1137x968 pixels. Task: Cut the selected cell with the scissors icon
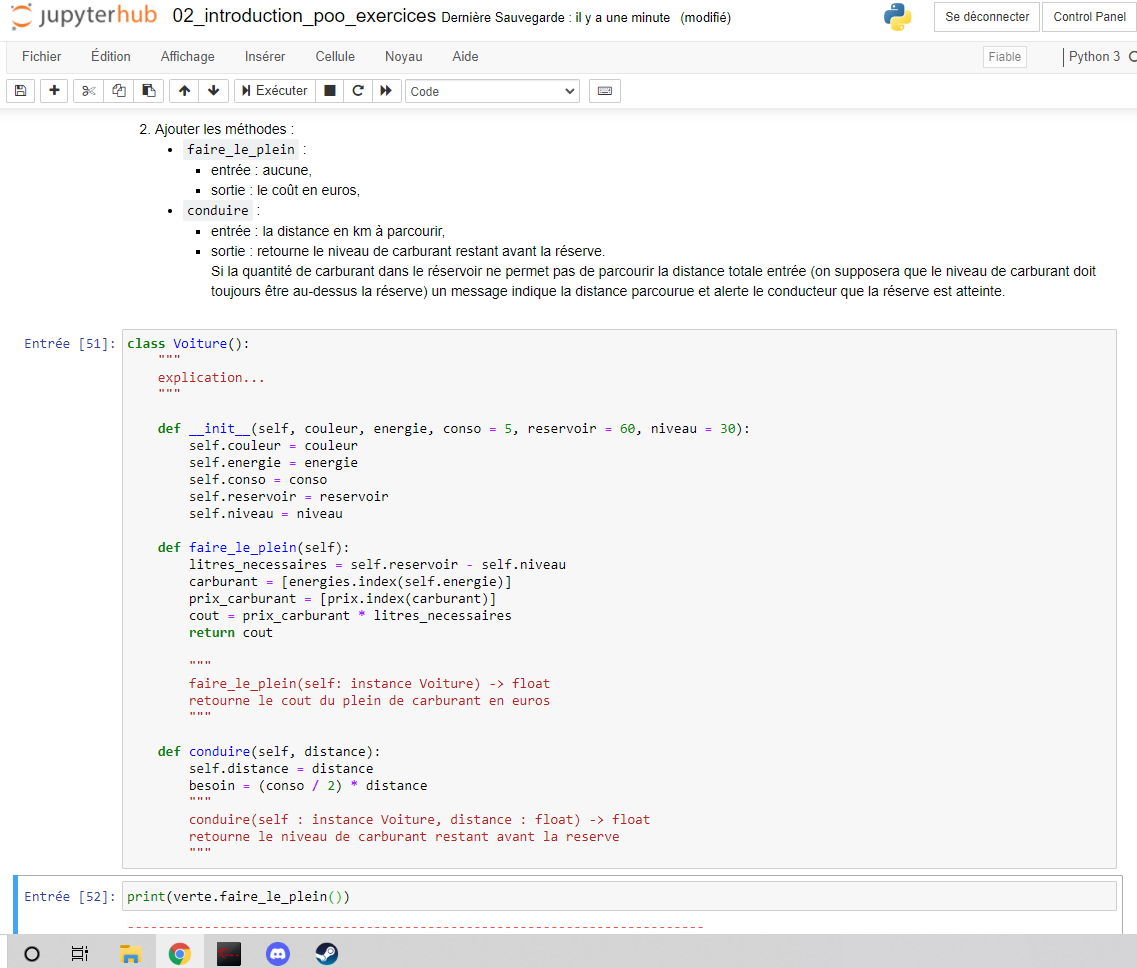tap(87, 90)
